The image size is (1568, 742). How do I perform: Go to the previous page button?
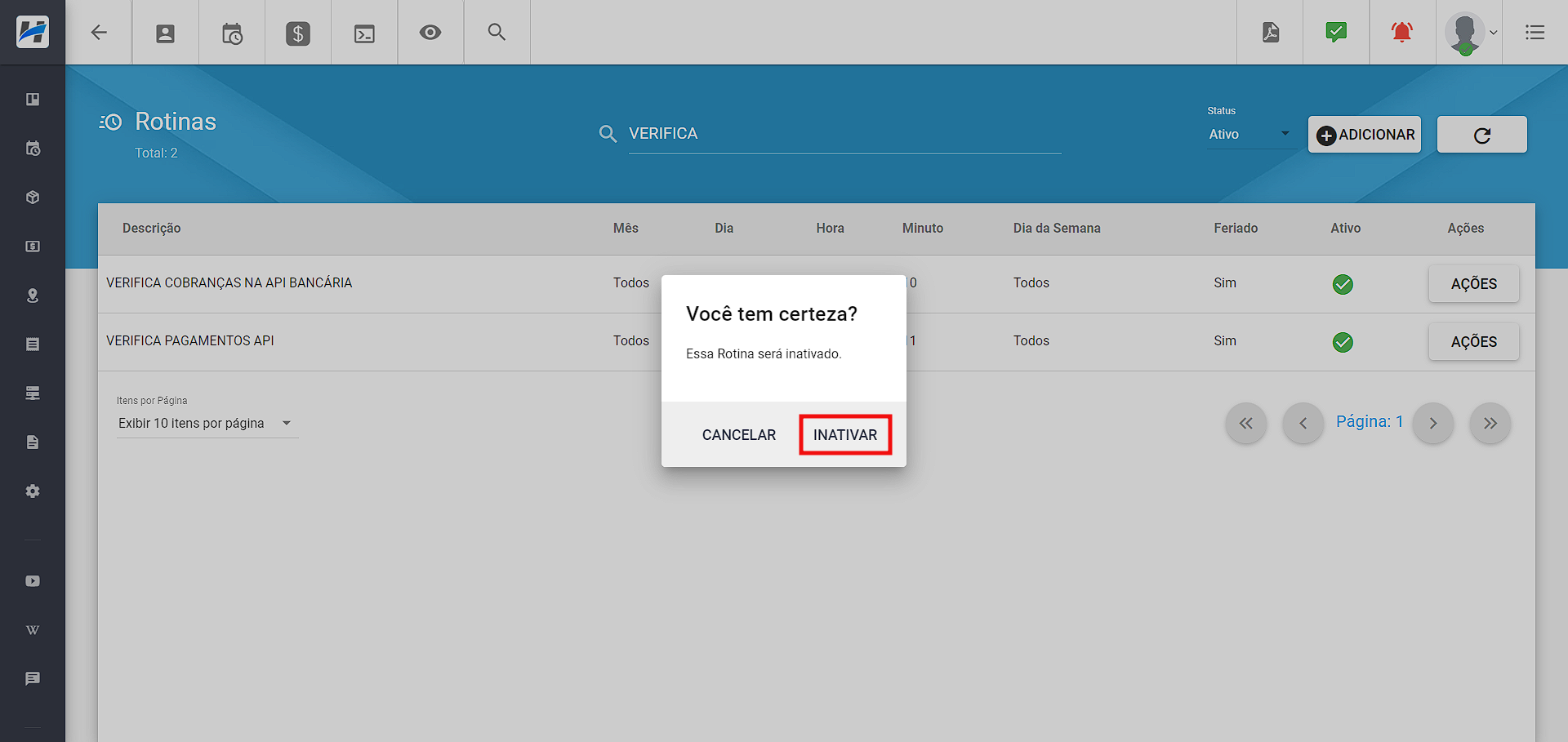(x=1303, y=423)
